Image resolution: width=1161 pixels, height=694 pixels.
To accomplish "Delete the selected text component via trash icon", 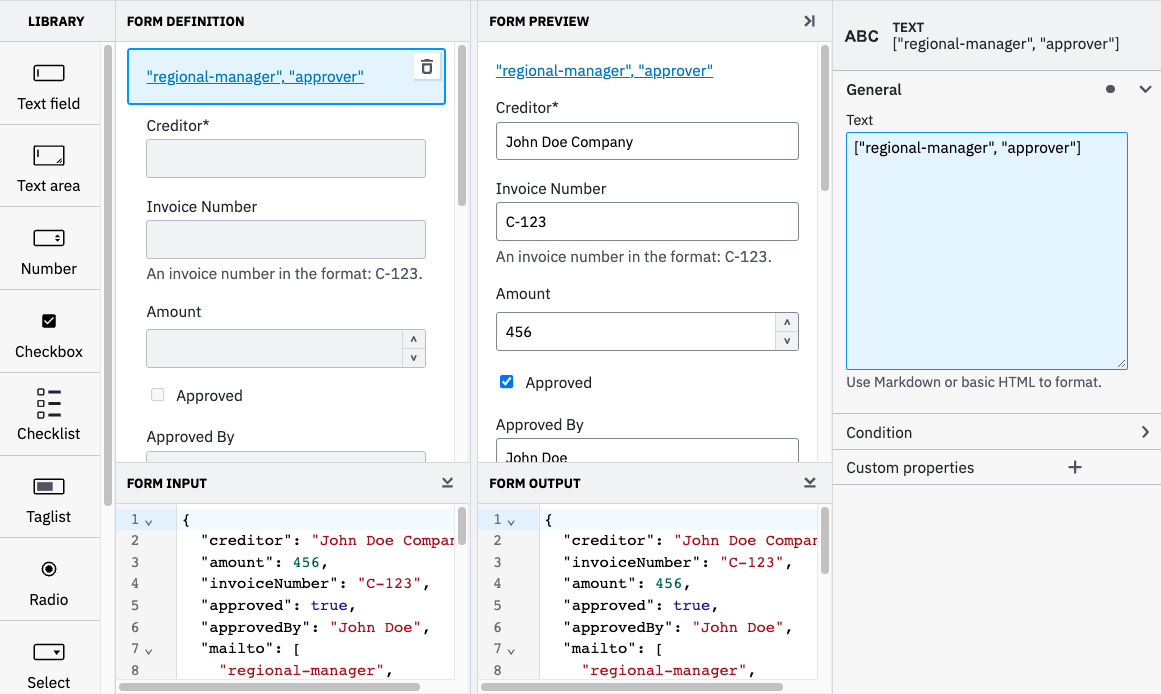I will (426, 66).
